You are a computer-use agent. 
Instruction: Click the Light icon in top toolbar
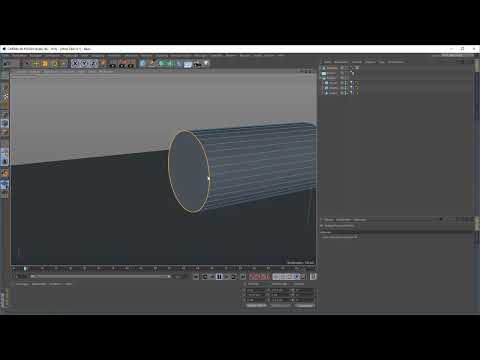point(206,63)
